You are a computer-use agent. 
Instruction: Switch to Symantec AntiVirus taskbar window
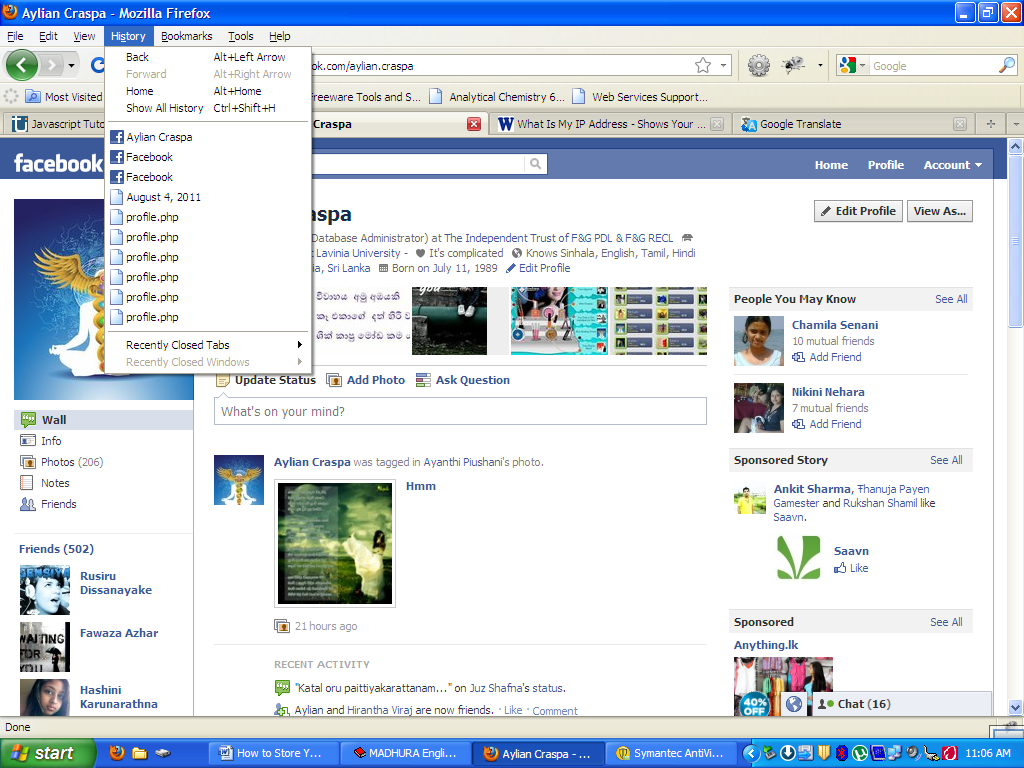671,753
